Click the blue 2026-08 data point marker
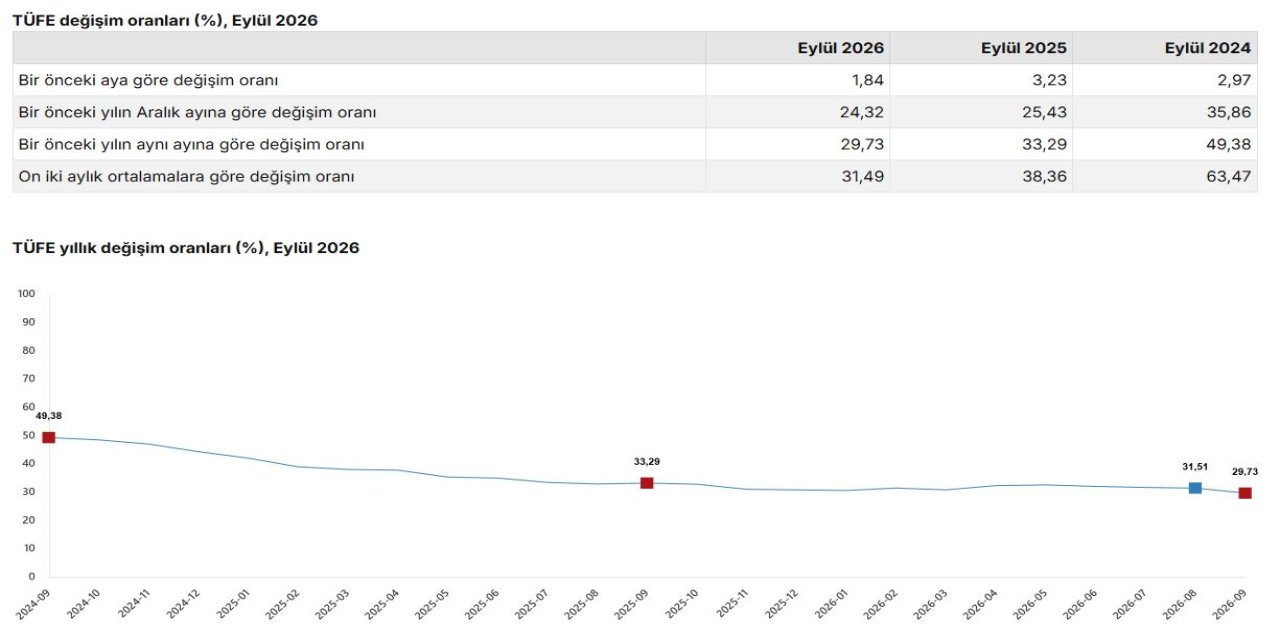 click(x=1195, y=488)
